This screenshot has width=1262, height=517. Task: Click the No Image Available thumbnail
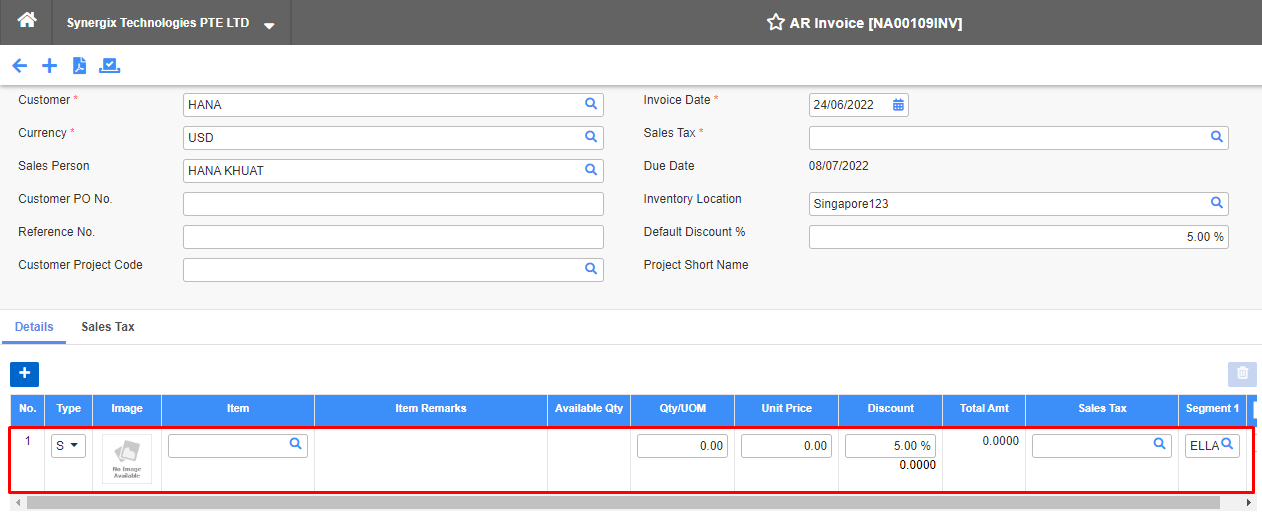point(127,459)
